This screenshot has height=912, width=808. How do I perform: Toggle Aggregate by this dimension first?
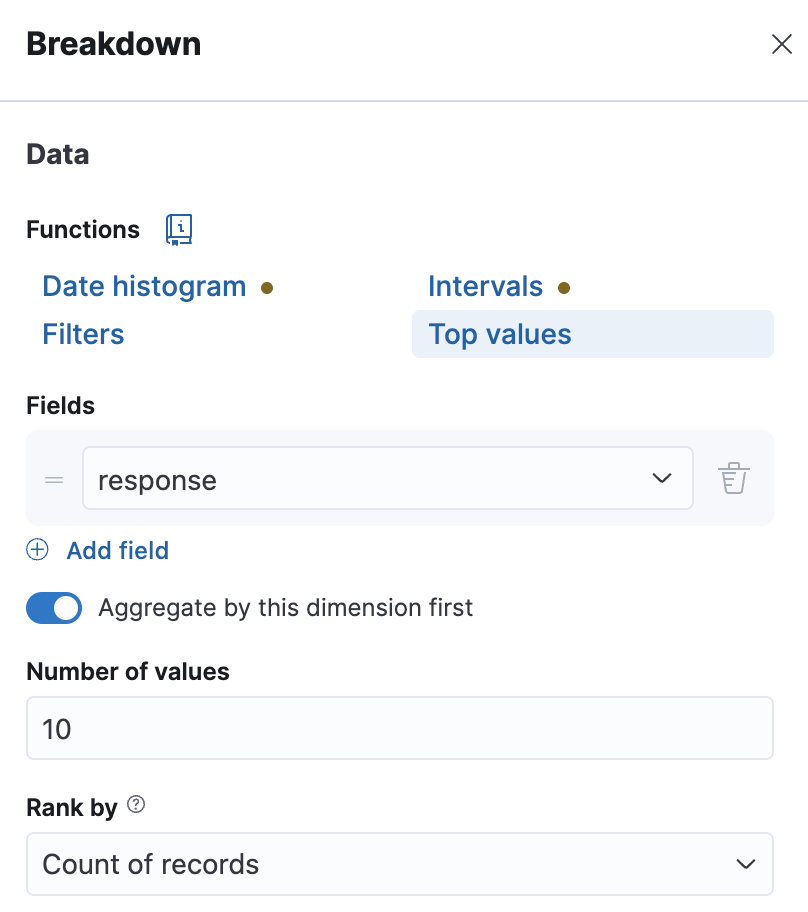click(x=54, y=608)
